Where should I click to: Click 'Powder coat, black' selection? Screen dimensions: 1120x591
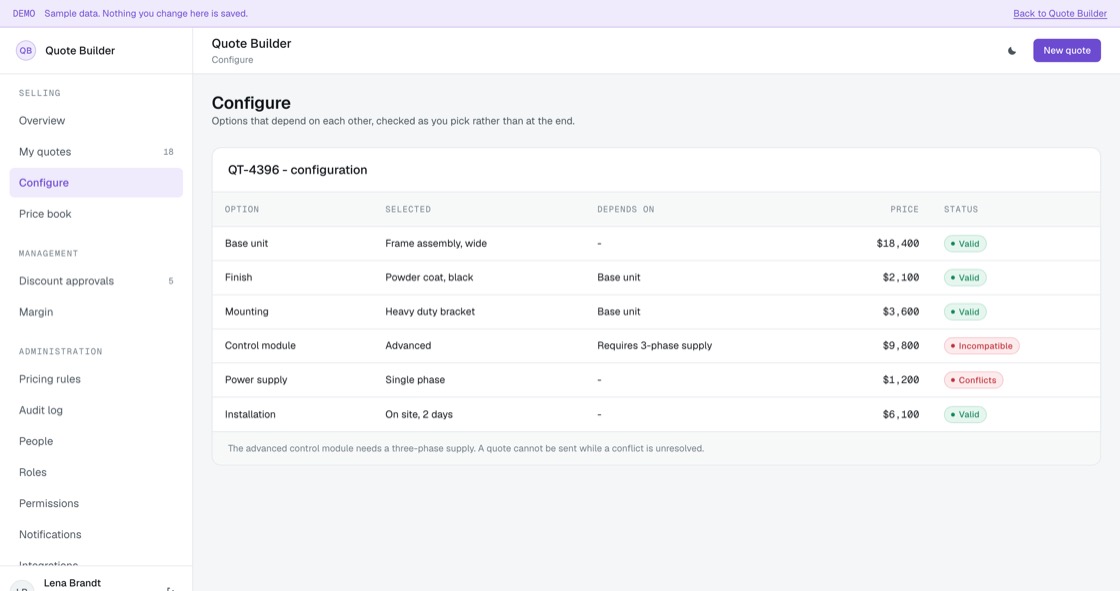pos(429,277)
